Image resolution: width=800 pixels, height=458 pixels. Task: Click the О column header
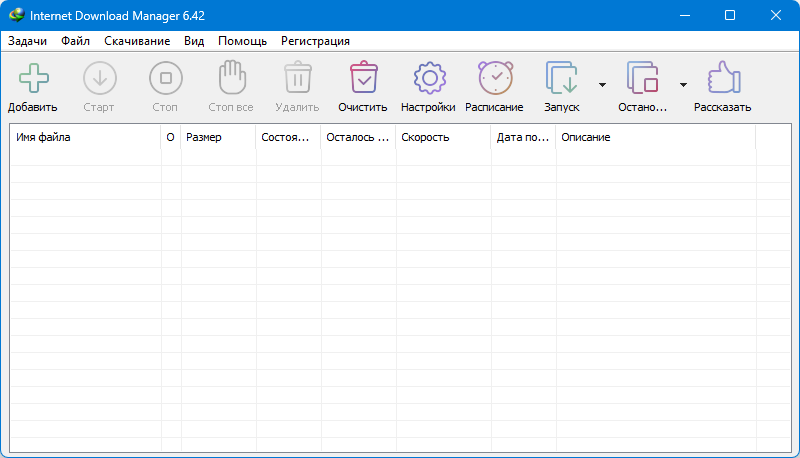(x=170, y=137)
